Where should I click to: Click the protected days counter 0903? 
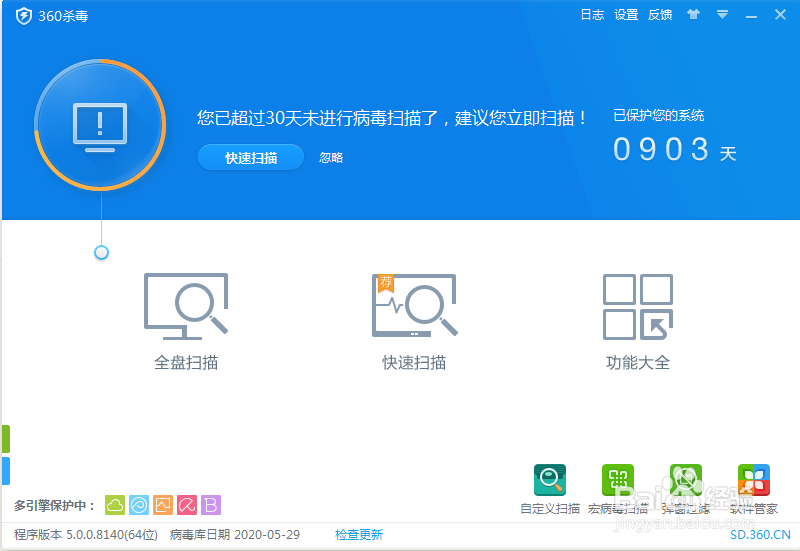(x=662, y=149)
